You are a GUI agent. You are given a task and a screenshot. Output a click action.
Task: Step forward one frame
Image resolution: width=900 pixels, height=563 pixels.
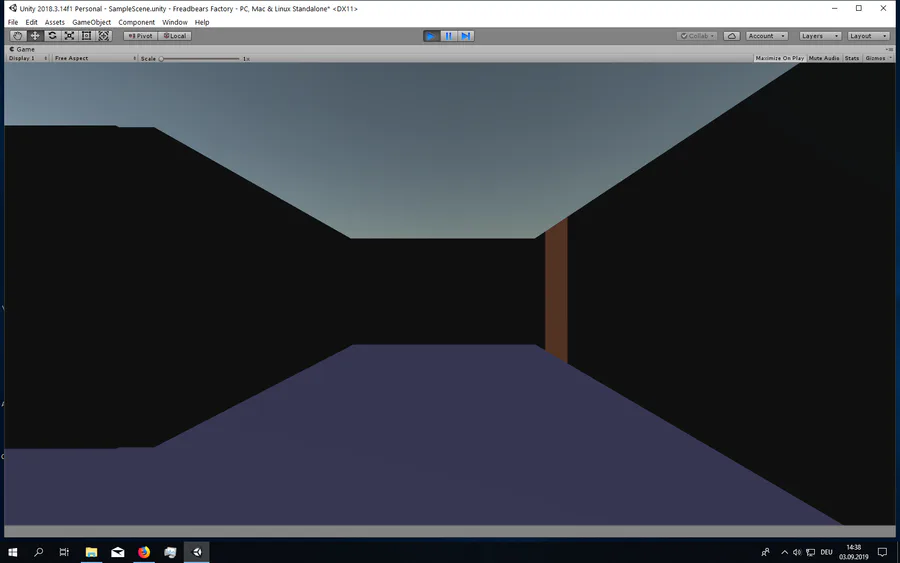[466, 36]
